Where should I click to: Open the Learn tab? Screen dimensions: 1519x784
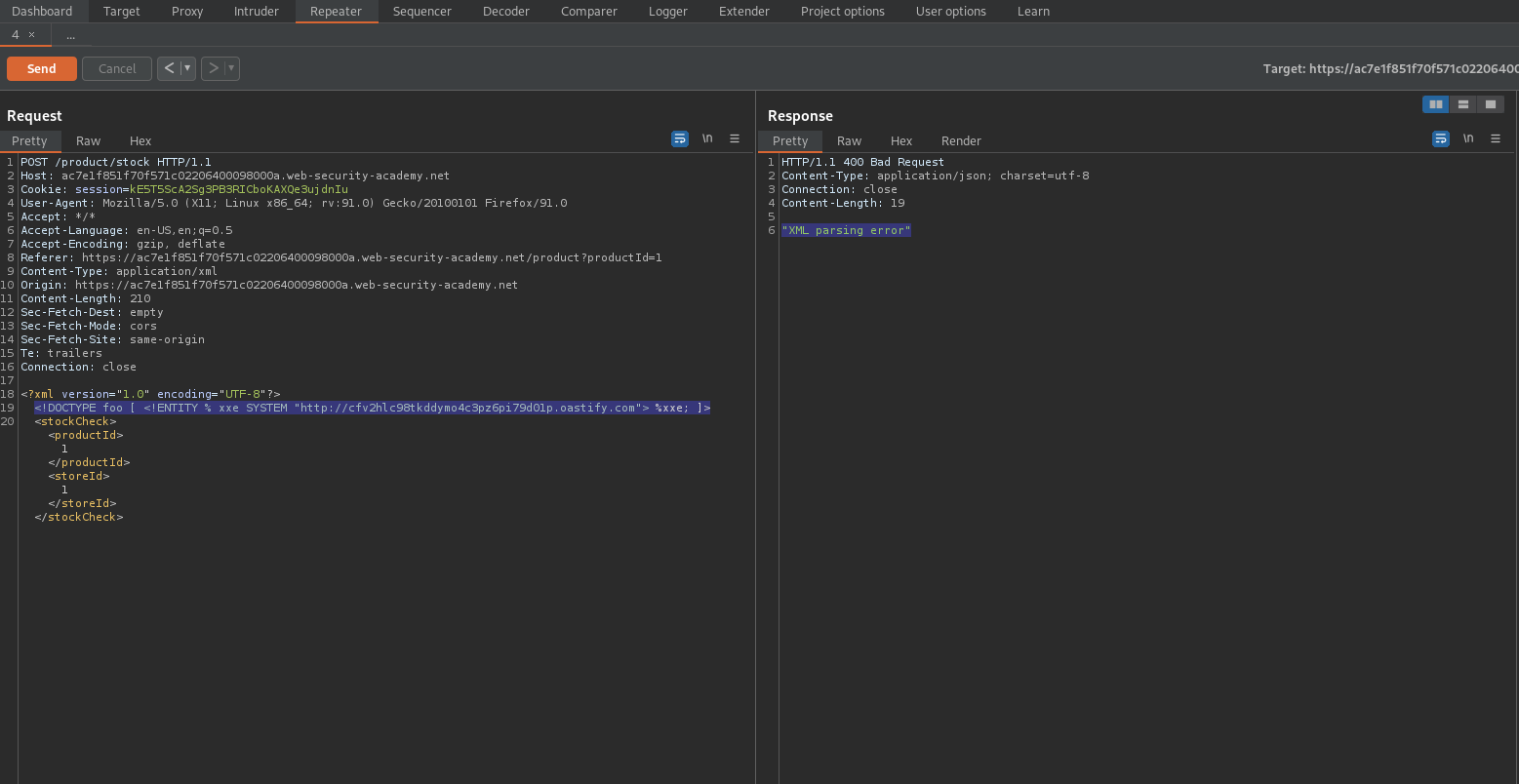[1034, 12]
